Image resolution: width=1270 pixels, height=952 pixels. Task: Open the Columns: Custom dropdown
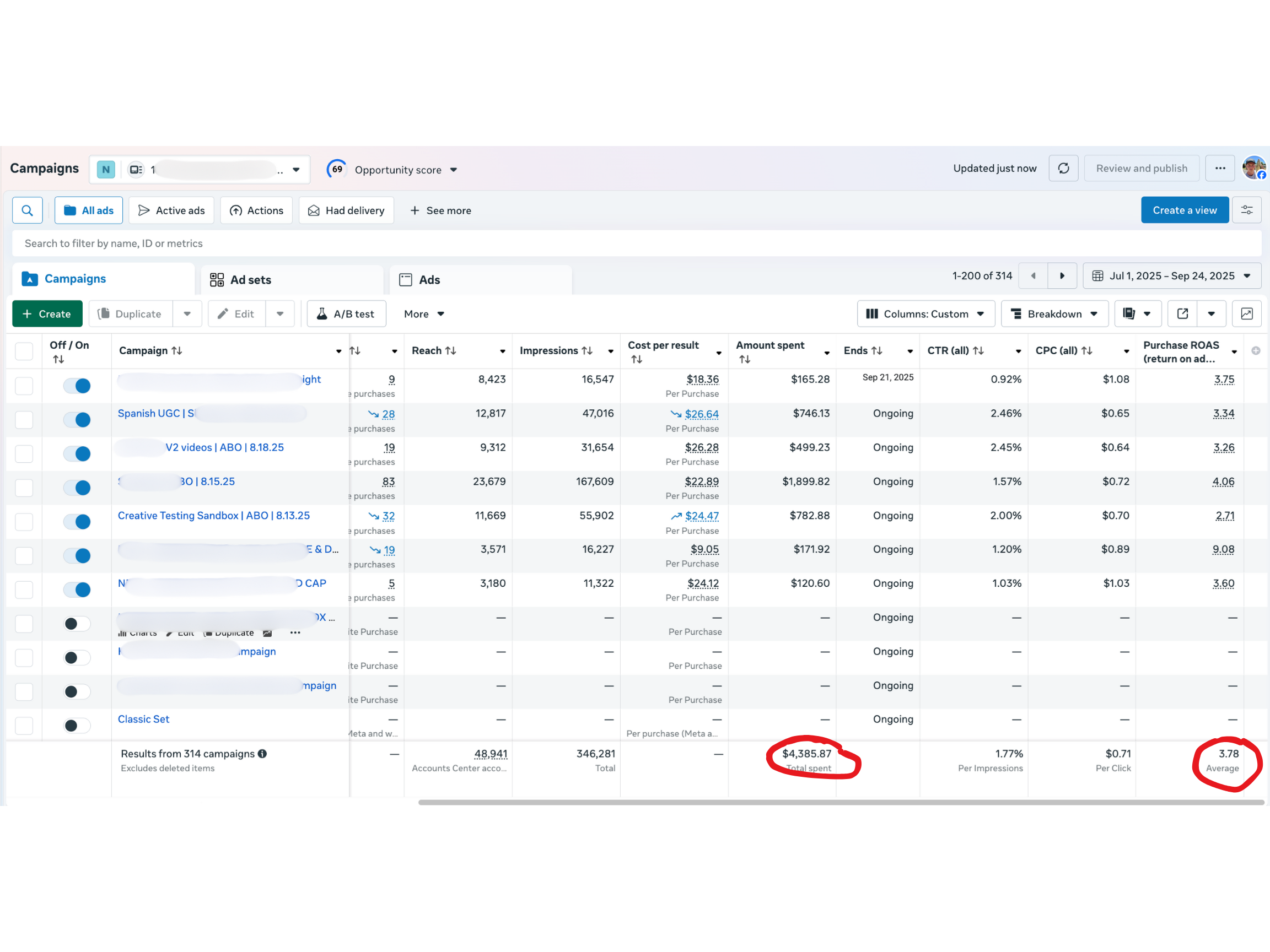(x=925, y=314)
